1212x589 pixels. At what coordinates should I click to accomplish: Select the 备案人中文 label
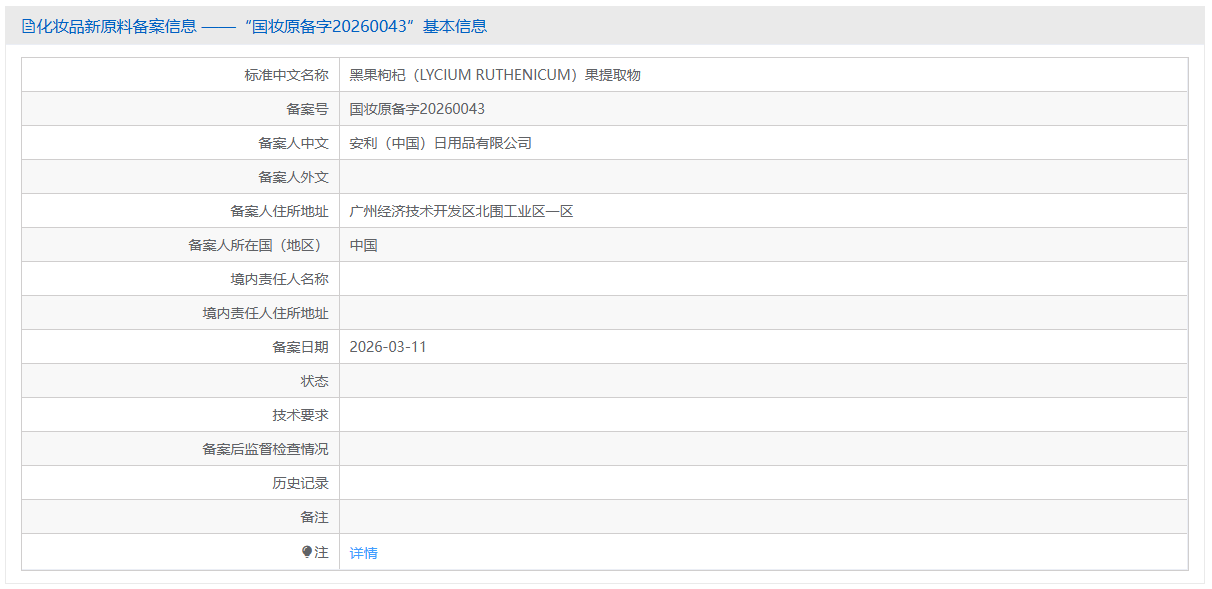293,143
